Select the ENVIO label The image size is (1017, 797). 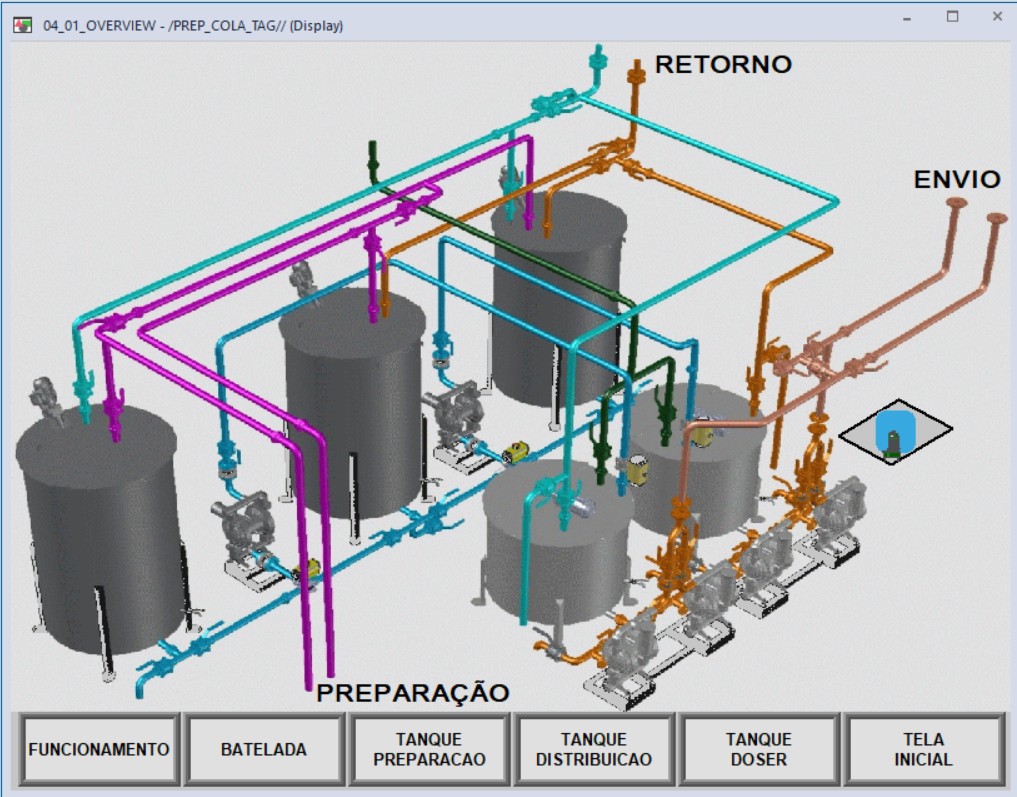[957, 180]
